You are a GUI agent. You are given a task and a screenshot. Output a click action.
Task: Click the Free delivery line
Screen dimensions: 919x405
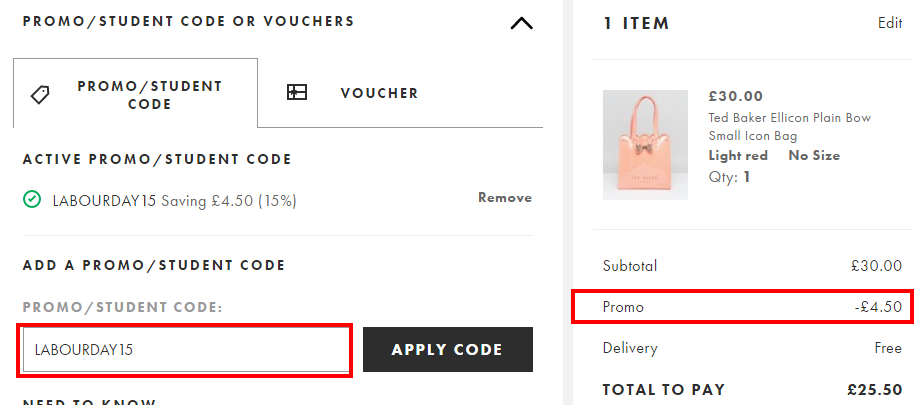753,348
